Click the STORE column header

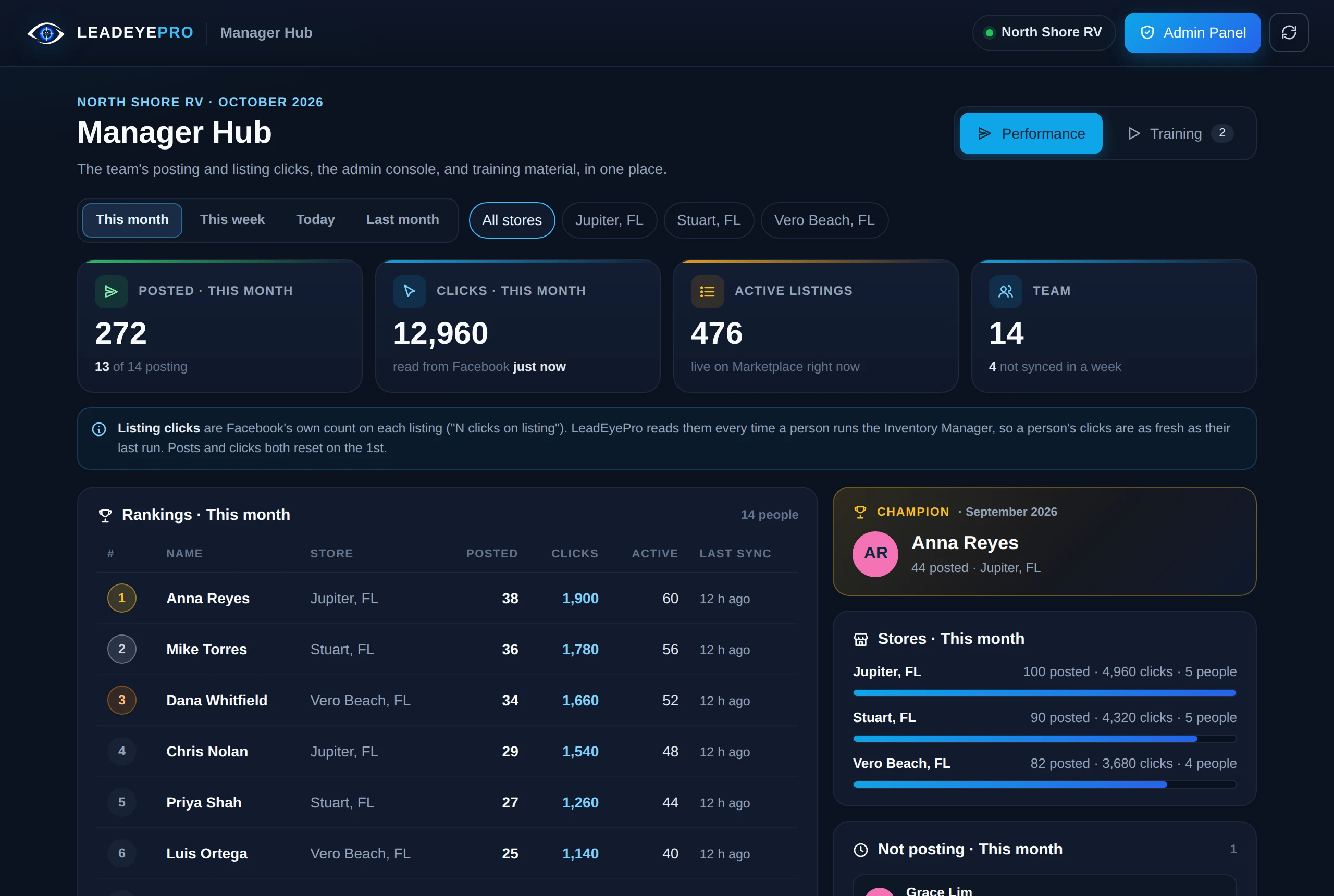point(331,553)
